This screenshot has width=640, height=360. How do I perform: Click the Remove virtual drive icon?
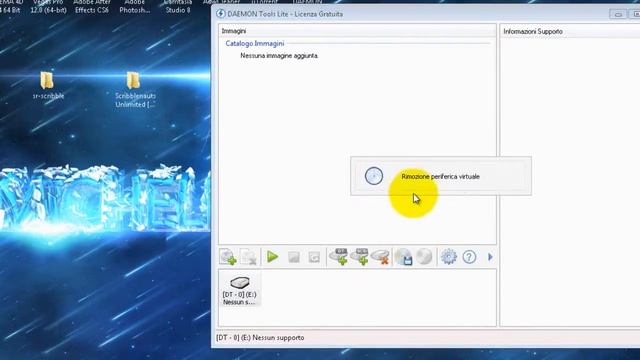[x=380, y=257]
